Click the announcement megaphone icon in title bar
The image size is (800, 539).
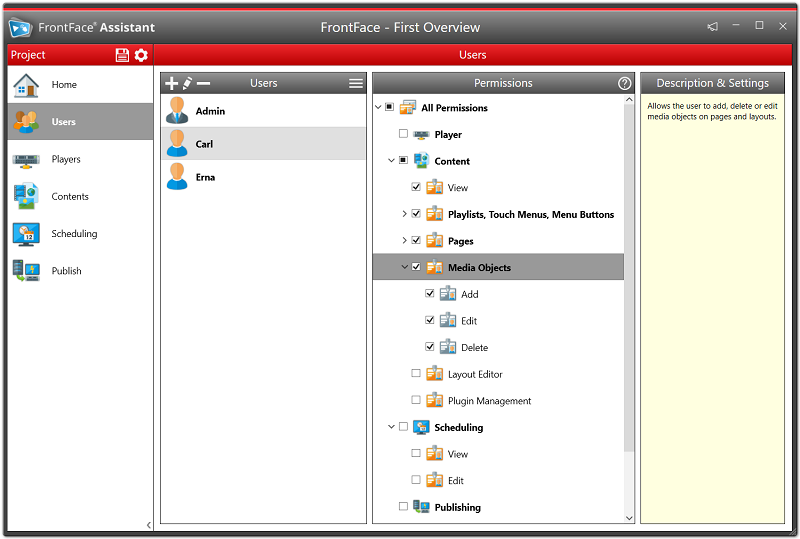coord(713,26)
